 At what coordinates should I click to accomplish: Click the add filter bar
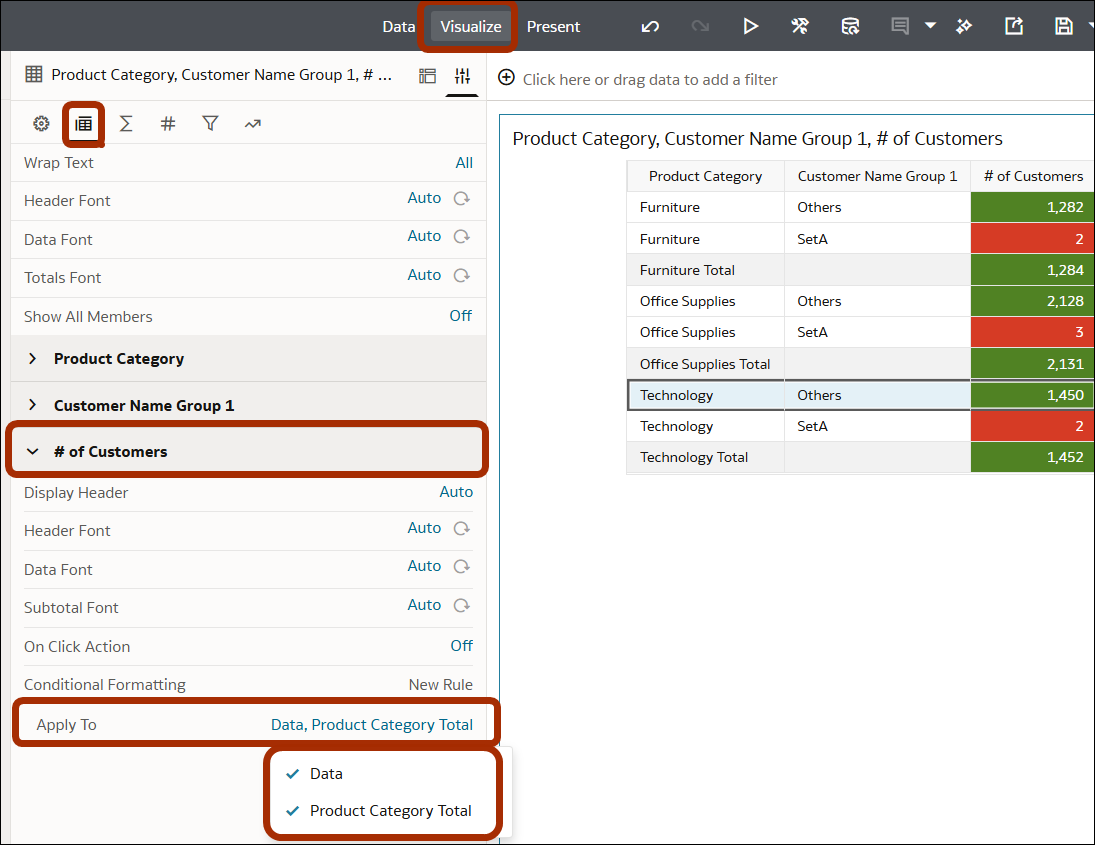(x=649, y=79)
